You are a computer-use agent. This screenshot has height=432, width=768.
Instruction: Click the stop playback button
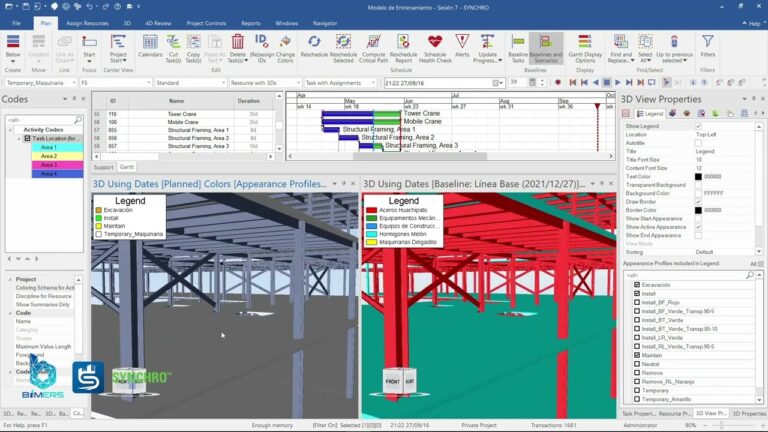click(606, 83)
